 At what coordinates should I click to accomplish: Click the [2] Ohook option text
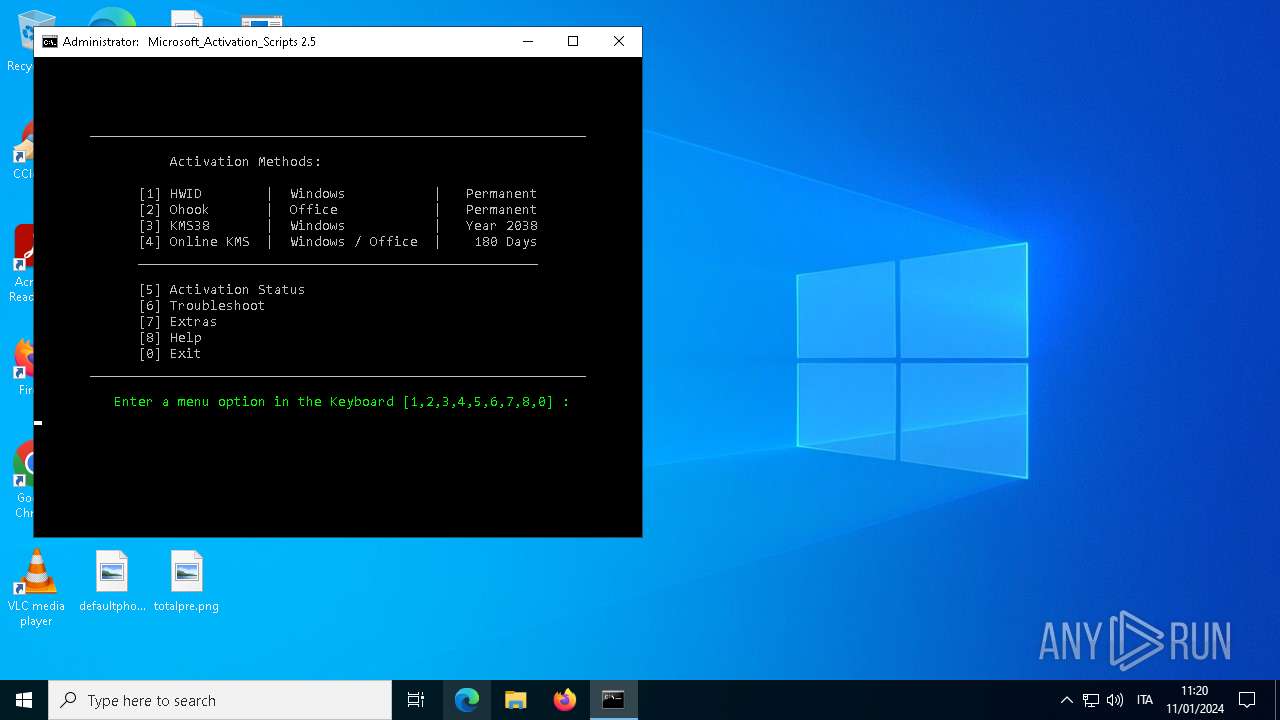coord(174,210)
